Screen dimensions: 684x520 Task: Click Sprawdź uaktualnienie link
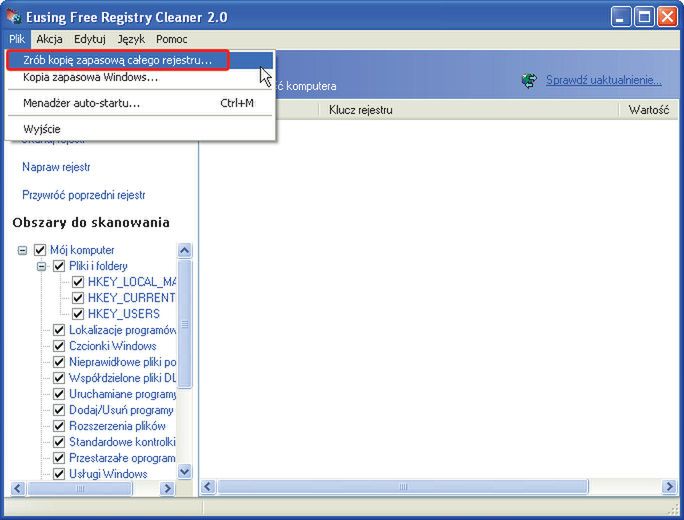coord(604,80)
